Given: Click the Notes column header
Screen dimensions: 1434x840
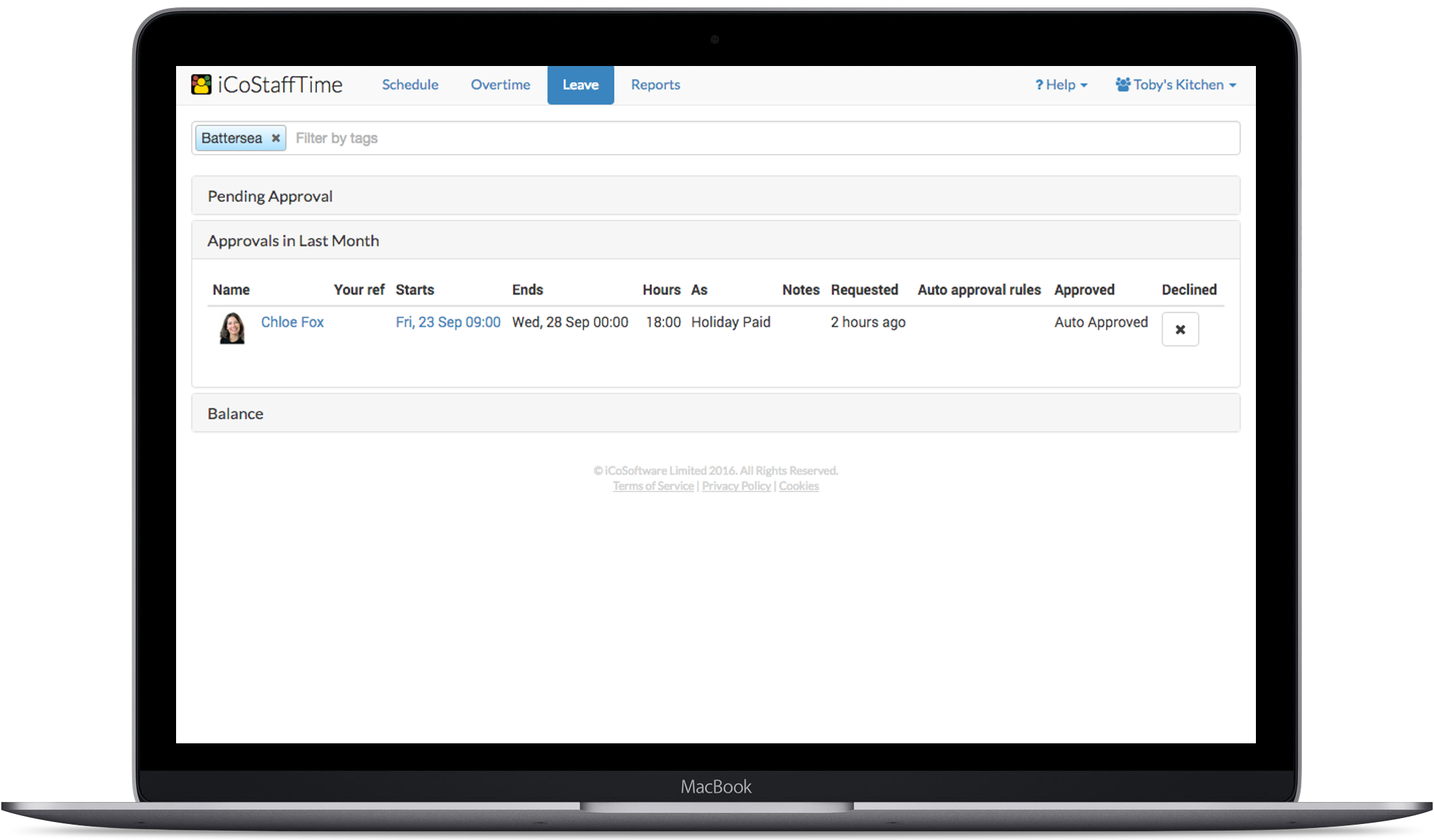Looking at the screenshot, I should (x=800, y=290).
